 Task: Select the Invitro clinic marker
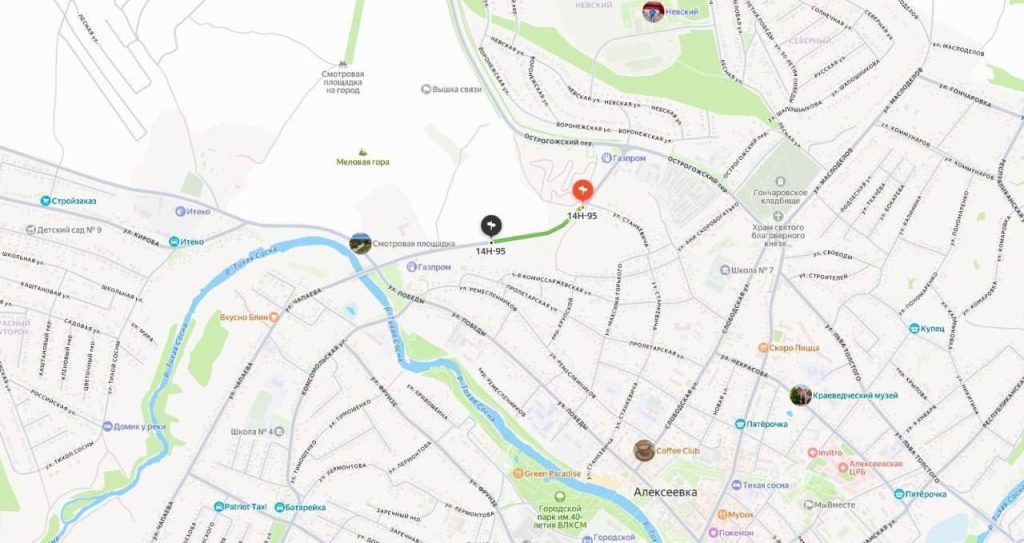[812, 452]
